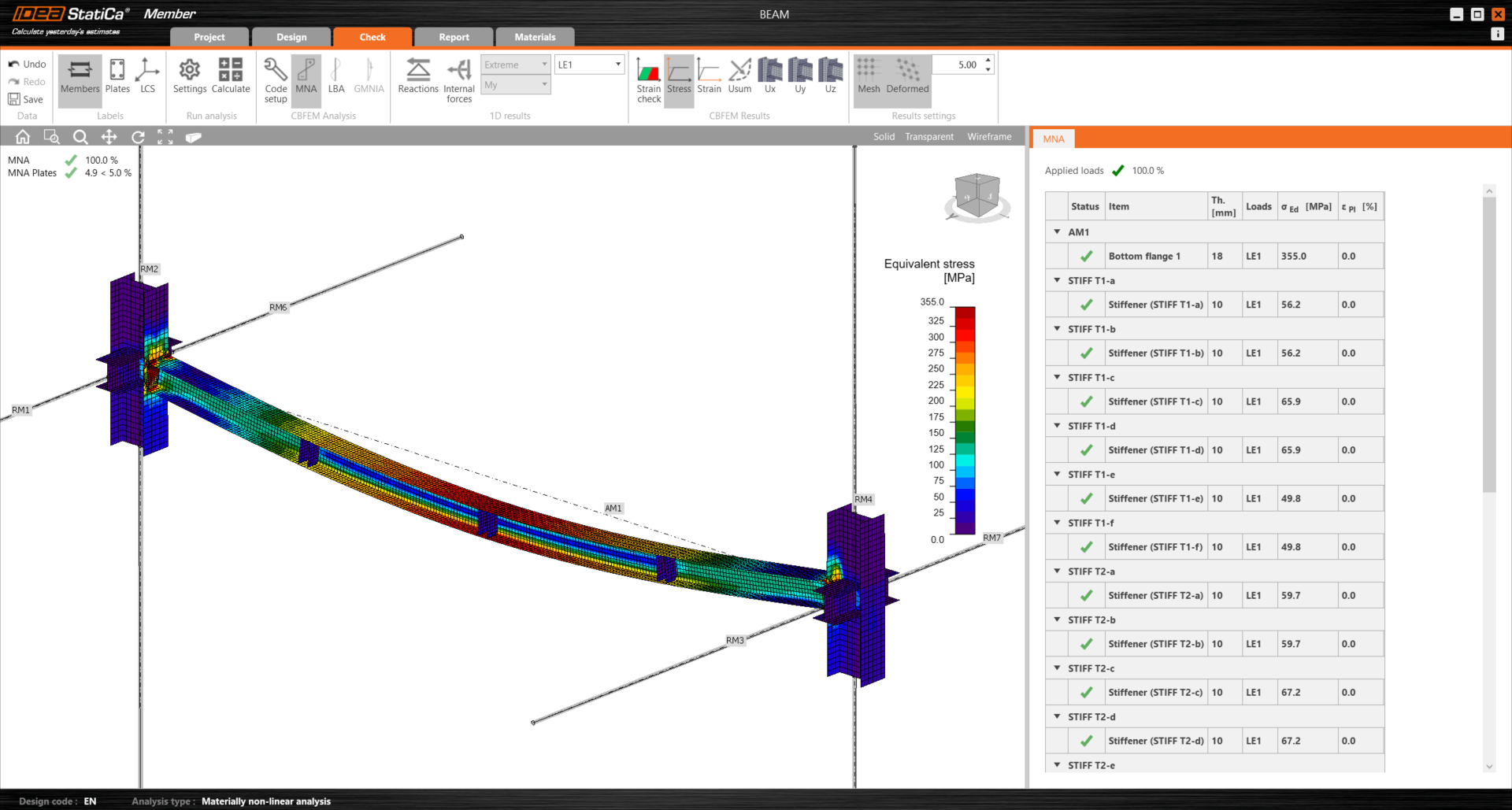Open the Materials tab
Image resolution: width=1512 pixels, height=810 pixels.
click(535, 37)
